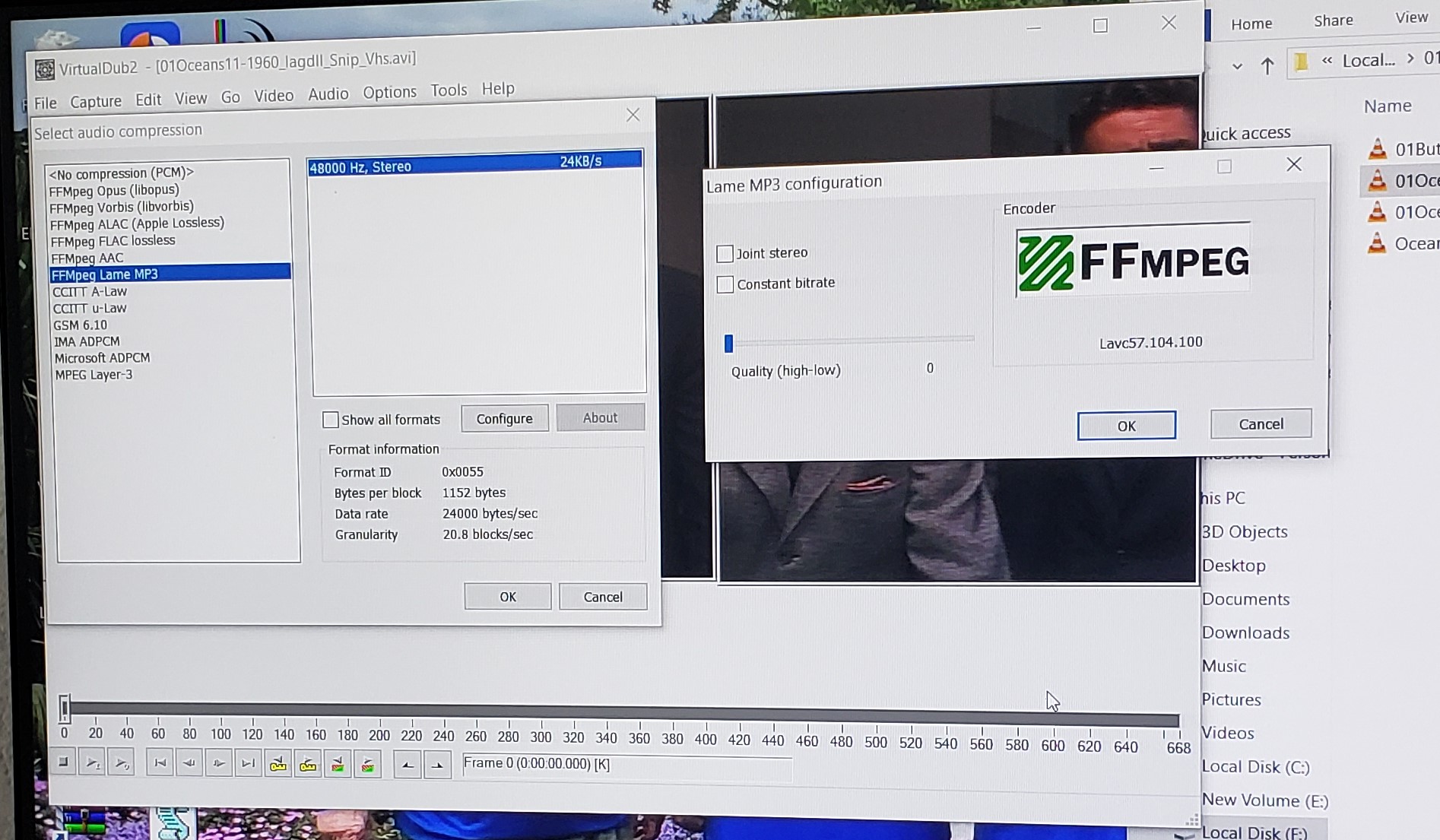Click the About button in audio compression dialog
Viewport: 1440px width, 840px height.
click(600, 417)
